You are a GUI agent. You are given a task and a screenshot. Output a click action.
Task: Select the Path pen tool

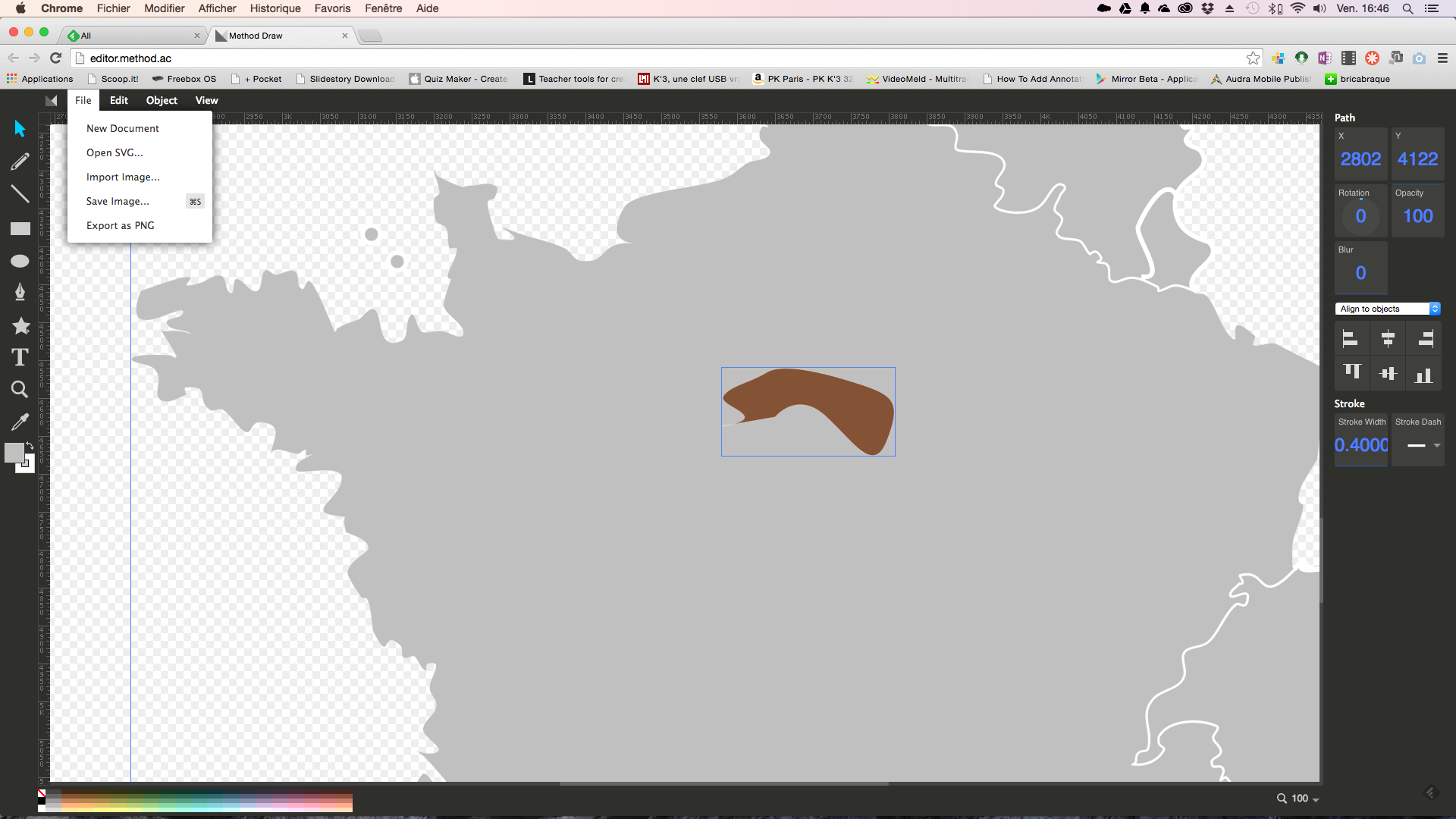[x=20, y=293]
